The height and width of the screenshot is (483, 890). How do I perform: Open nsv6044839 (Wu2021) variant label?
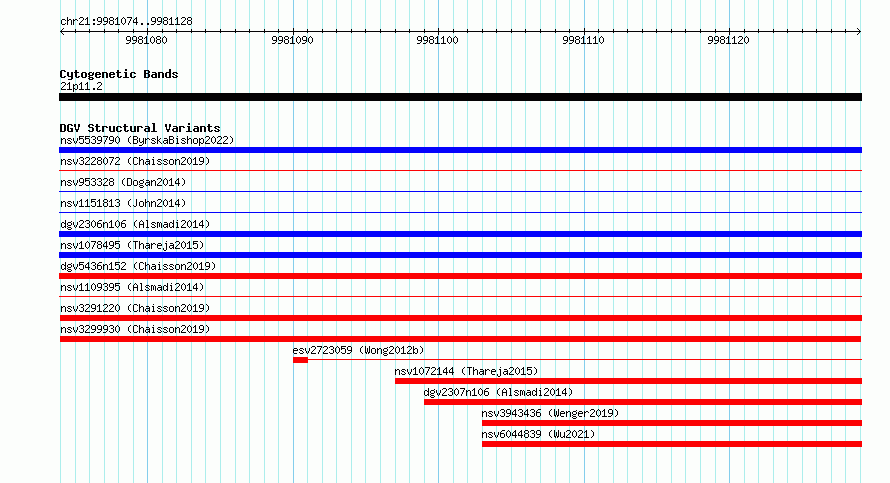click(x=539, y=434)
